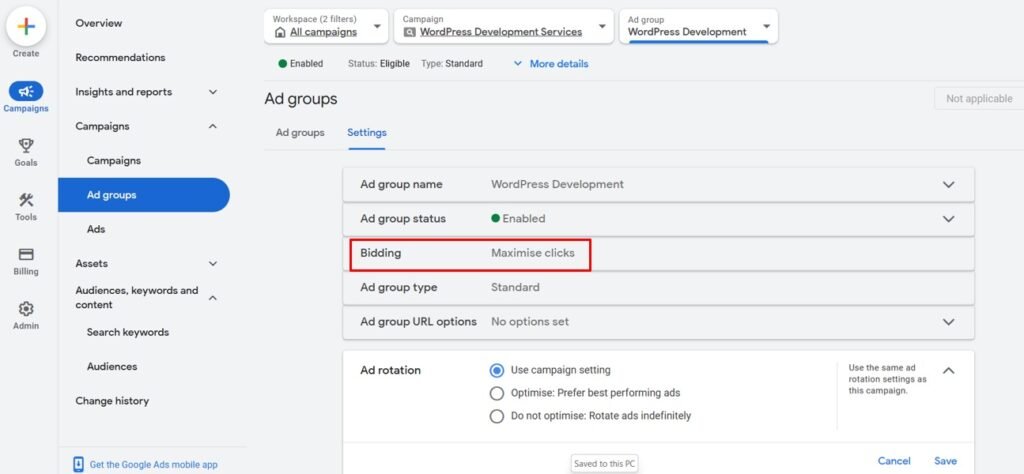Click the WordPress Development name value
The width and height of the screenshot is (1024, 474).
click(x=557, y=185)
